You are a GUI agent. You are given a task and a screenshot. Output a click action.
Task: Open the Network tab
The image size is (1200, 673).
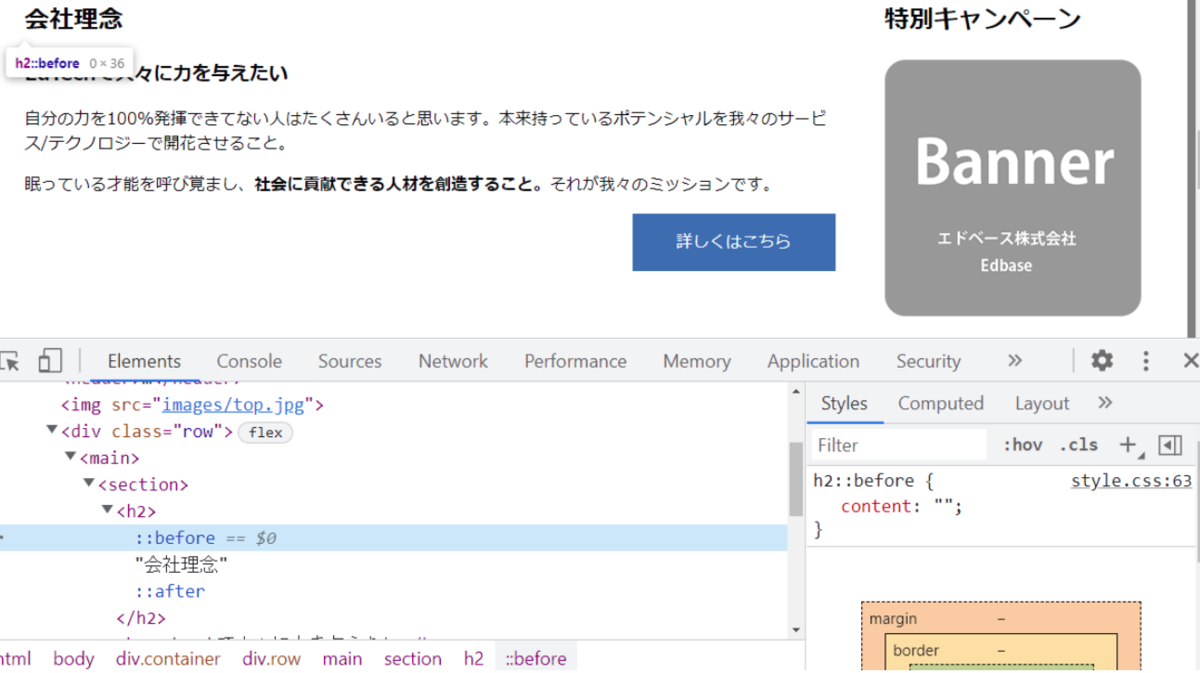(x=453, y=361)
